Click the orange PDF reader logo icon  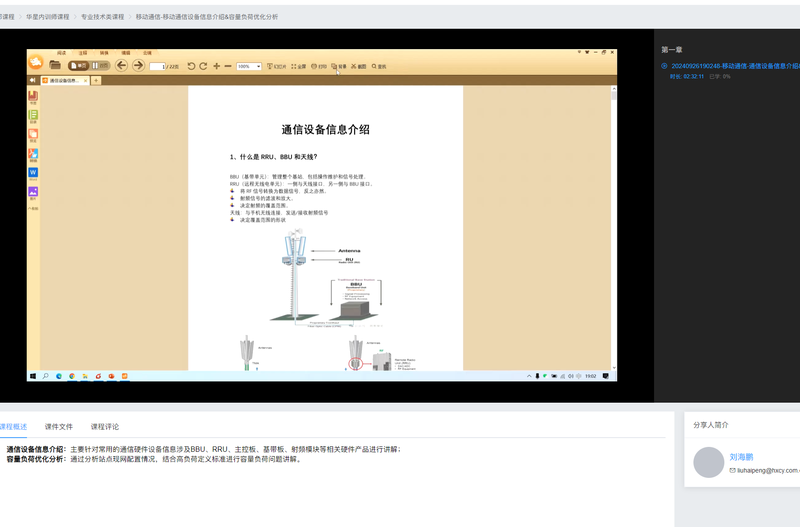pyautogui.click(x=36, y=62)
